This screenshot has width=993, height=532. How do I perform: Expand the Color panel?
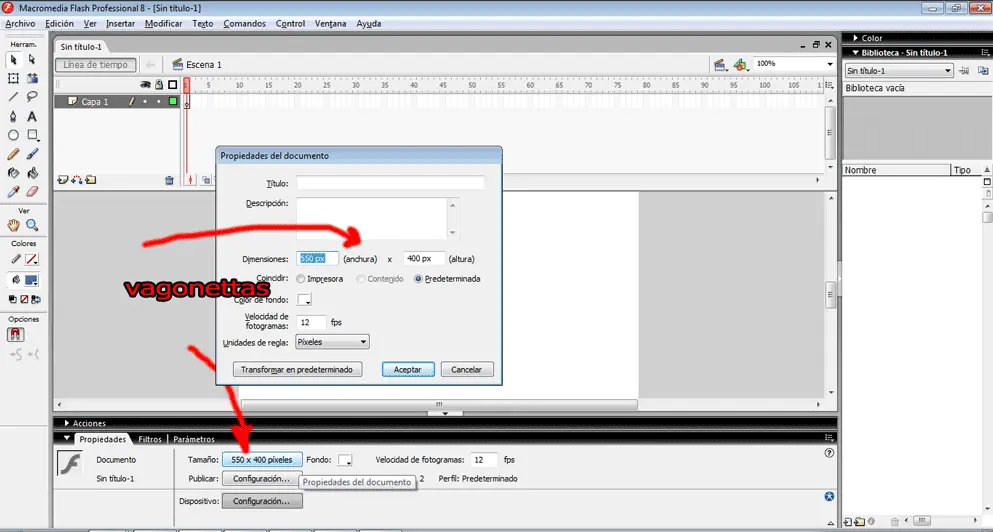click(856, 38)
